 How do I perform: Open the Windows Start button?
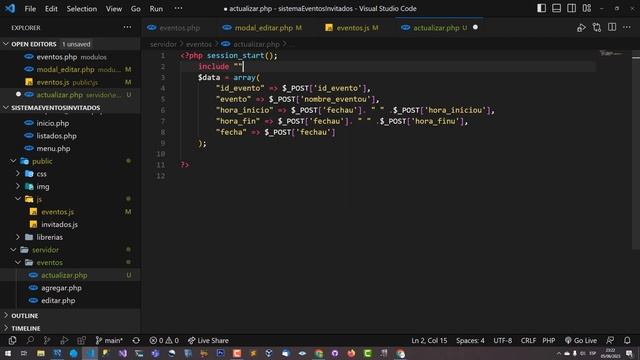click(x=8, y=353)
